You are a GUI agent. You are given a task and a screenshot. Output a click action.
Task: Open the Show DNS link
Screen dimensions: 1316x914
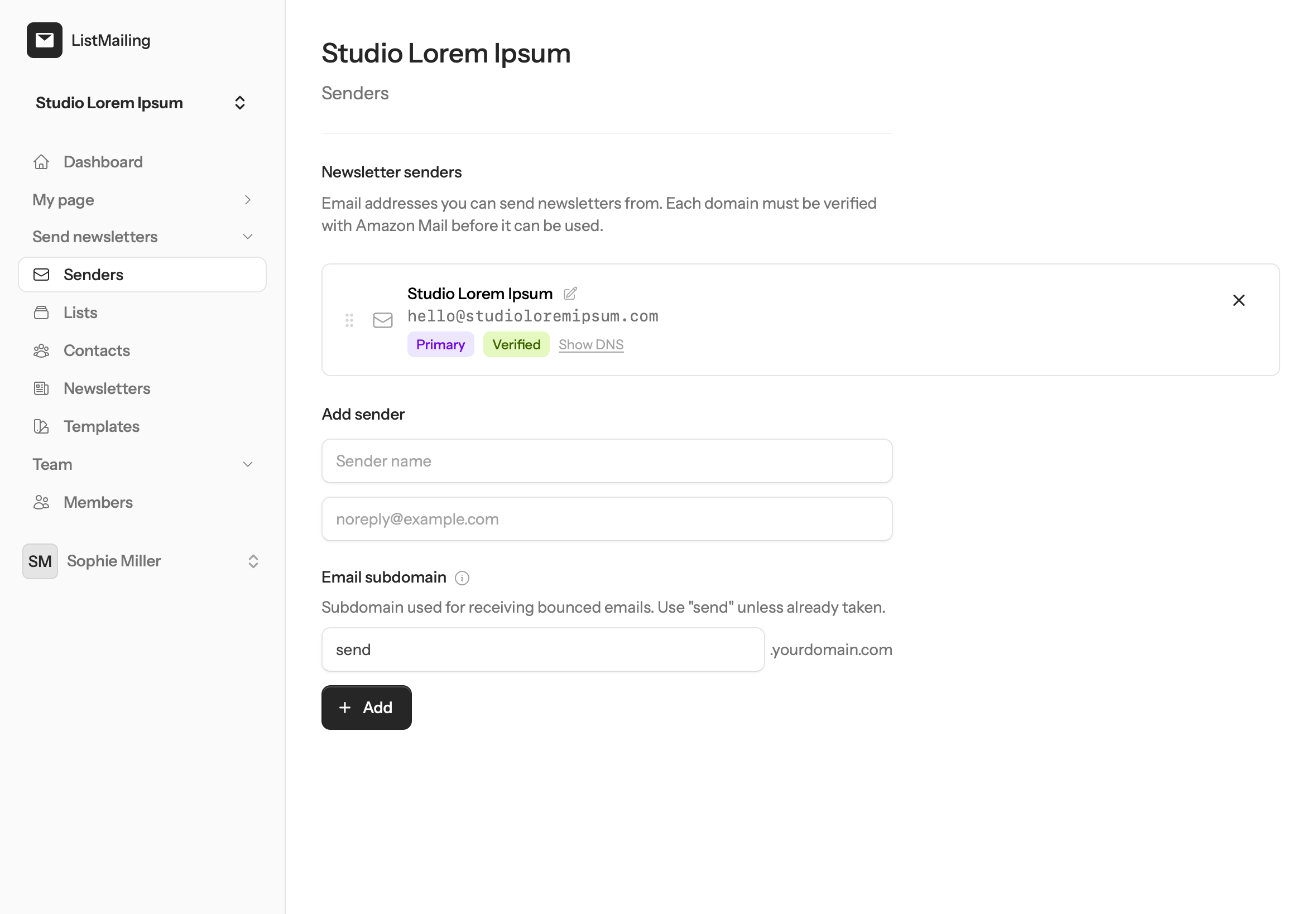click(x=590, y=344)
